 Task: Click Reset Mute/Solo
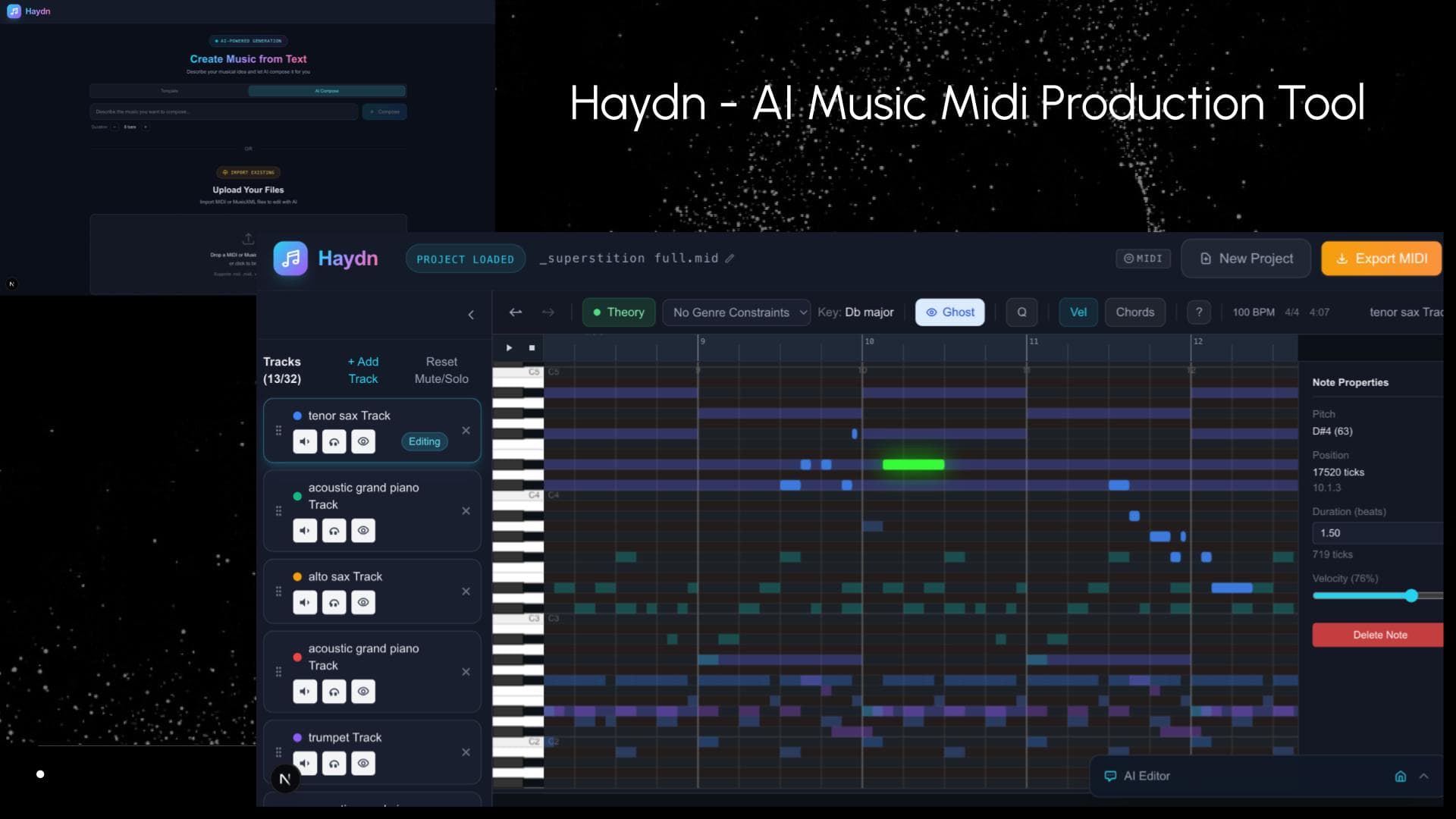coord(441,370)
